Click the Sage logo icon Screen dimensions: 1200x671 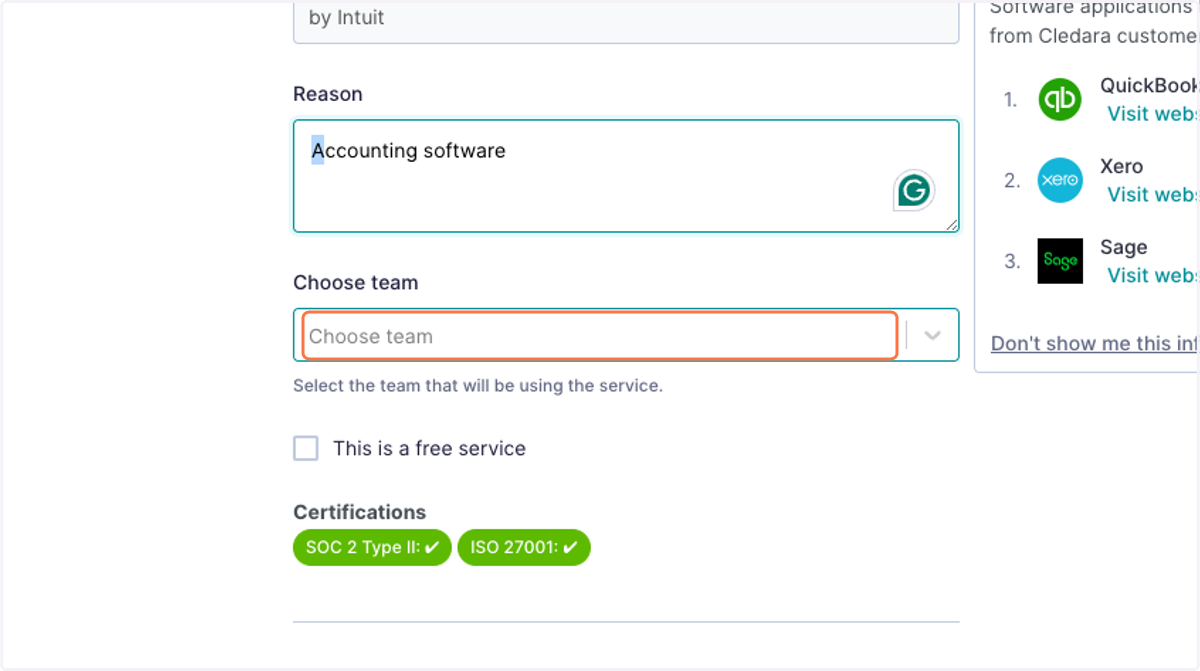click(1060, 261)
